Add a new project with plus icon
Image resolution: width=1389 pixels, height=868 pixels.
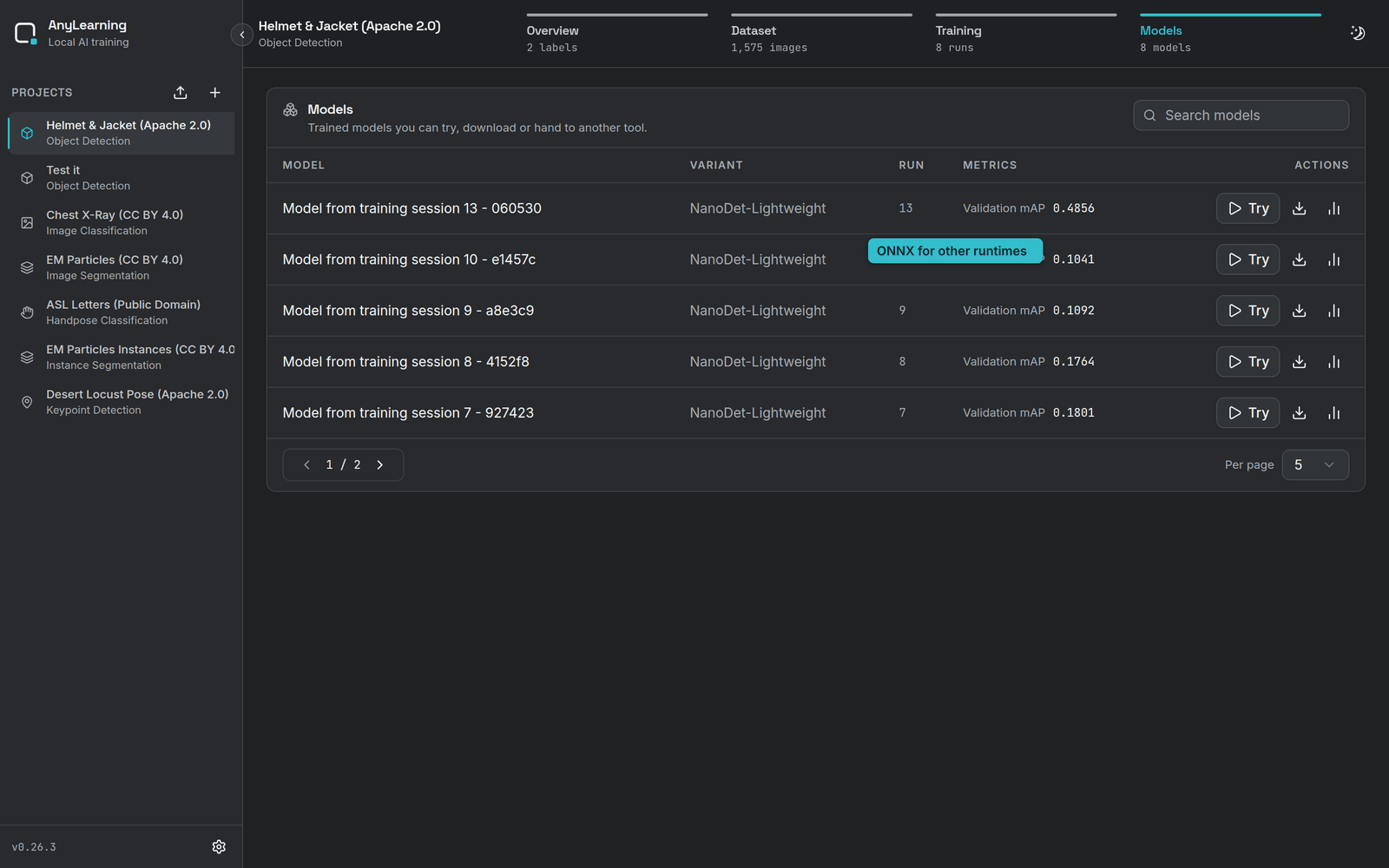pos(215,93)
